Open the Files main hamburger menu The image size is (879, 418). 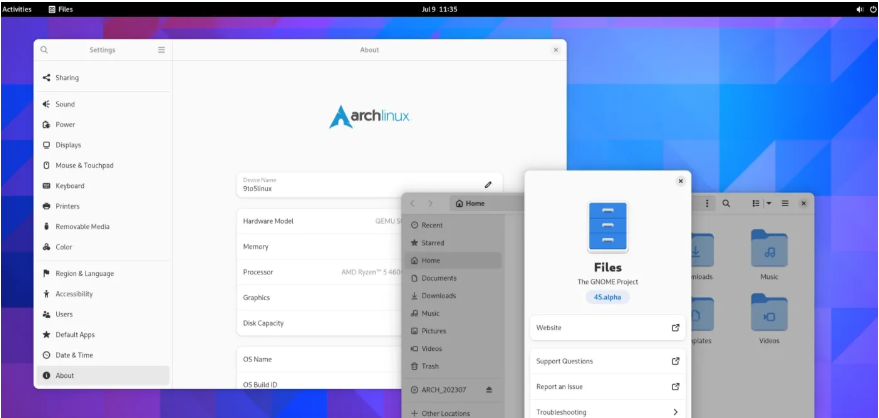(785, 203)
